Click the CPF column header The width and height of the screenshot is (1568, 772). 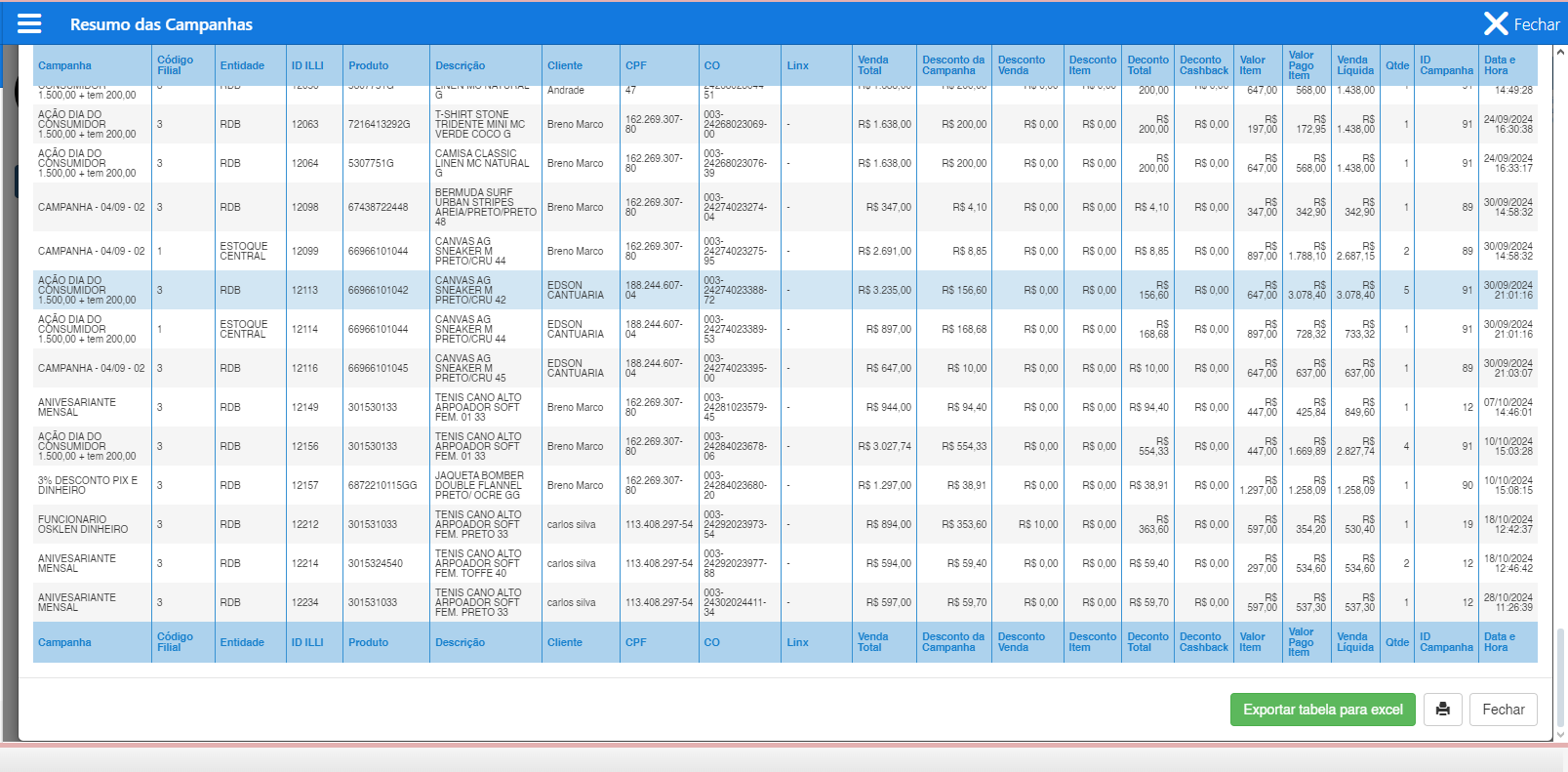click(635, 65)
